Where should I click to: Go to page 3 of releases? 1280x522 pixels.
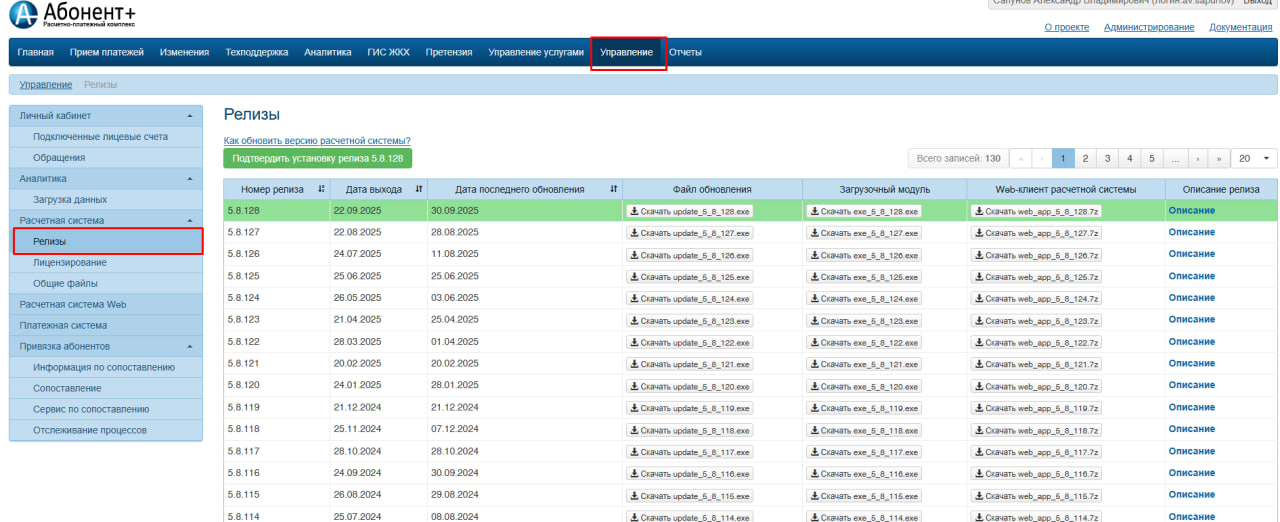1107,159
